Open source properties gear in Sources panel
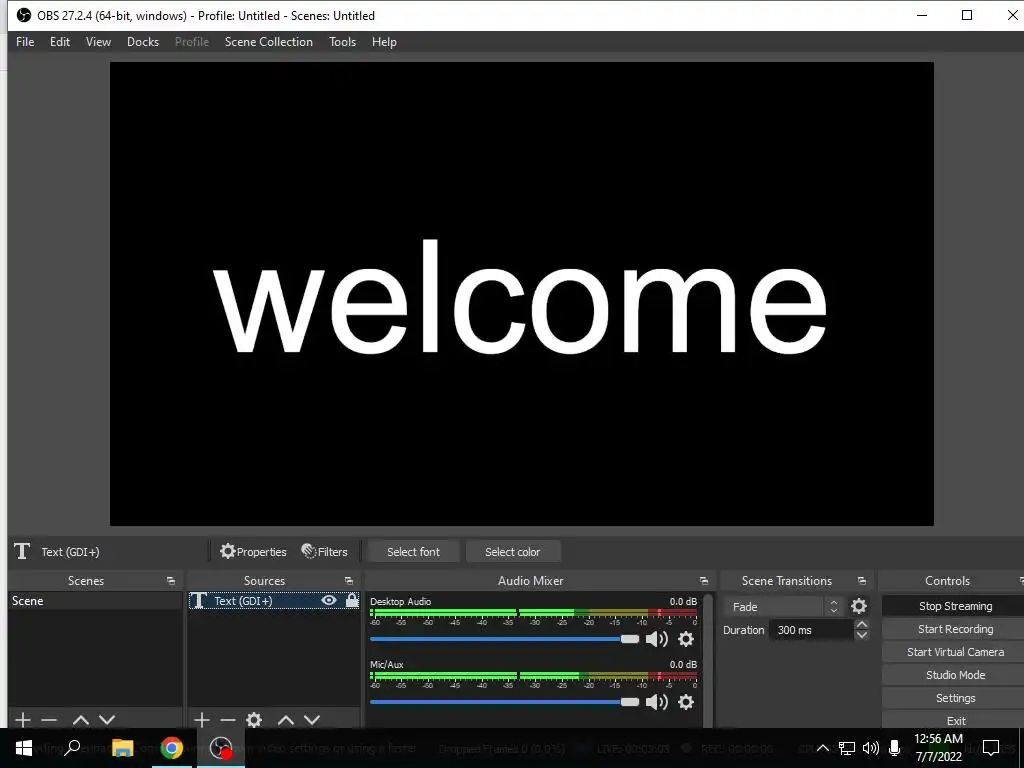 click(254, 720)
